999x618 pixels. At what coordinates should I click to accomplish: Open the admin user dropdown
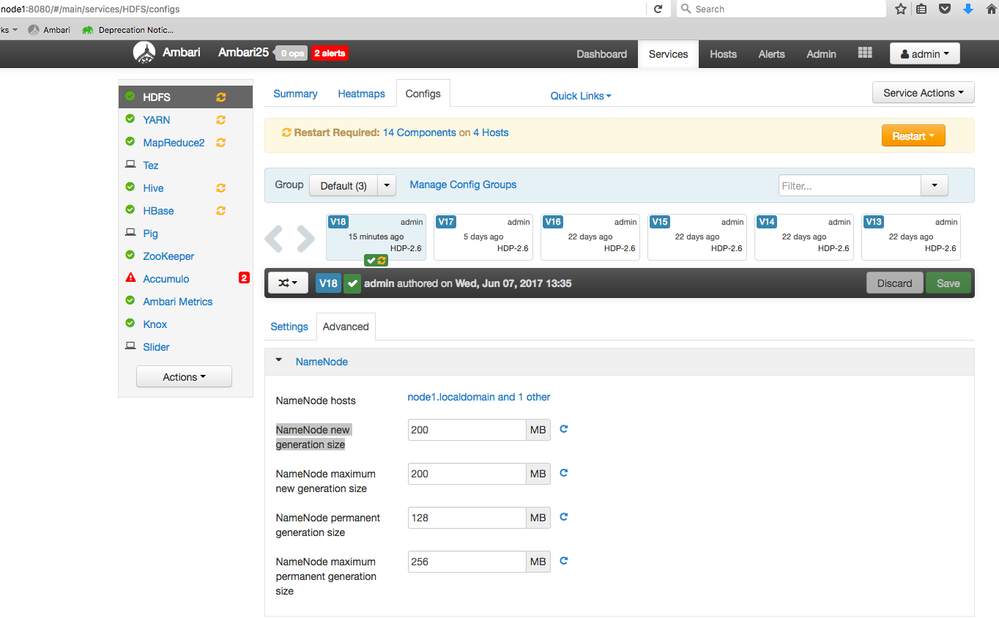[x=924, y=54]
